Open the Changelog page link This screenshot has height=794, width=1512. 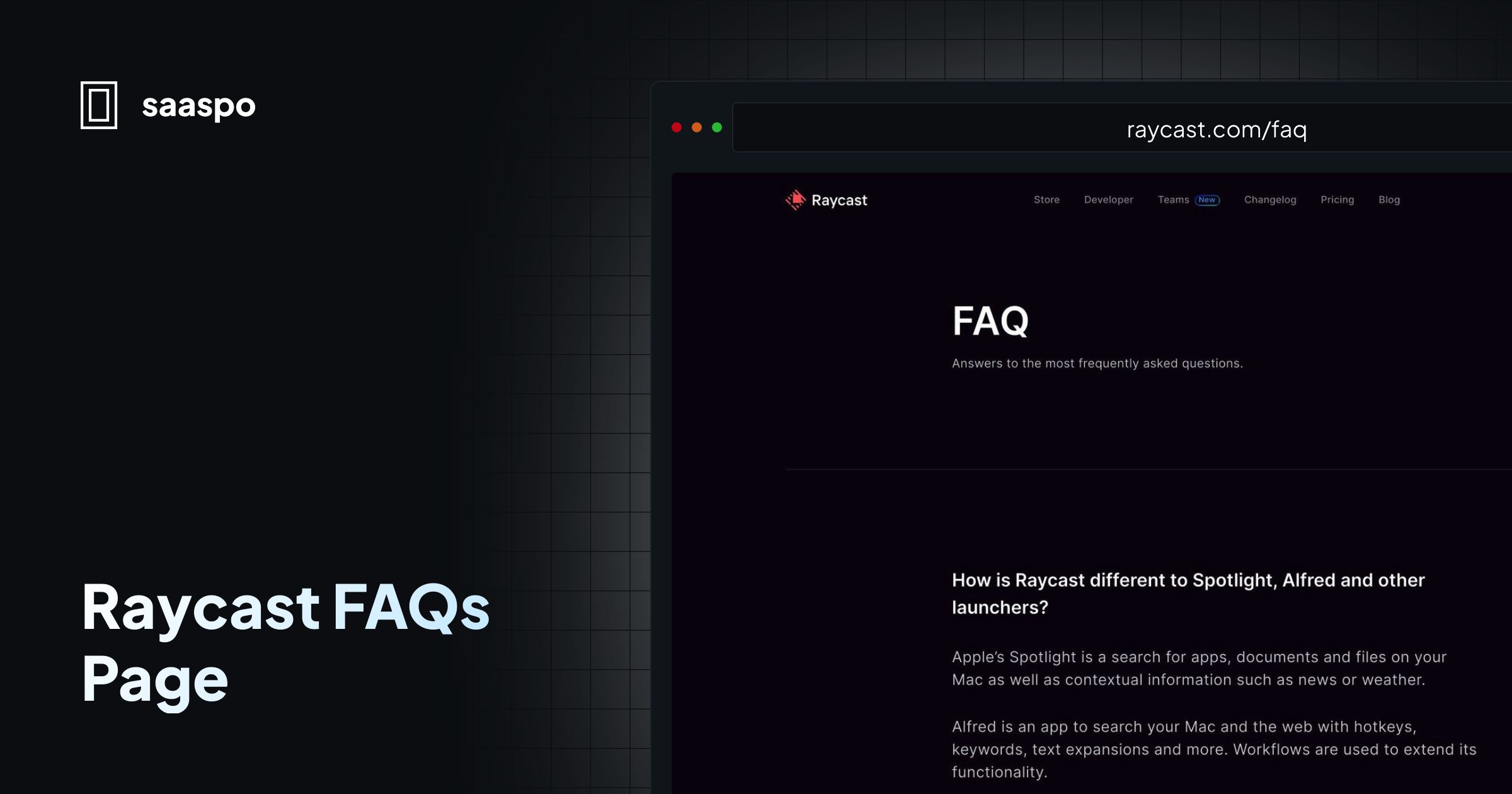coord(1270,200)
